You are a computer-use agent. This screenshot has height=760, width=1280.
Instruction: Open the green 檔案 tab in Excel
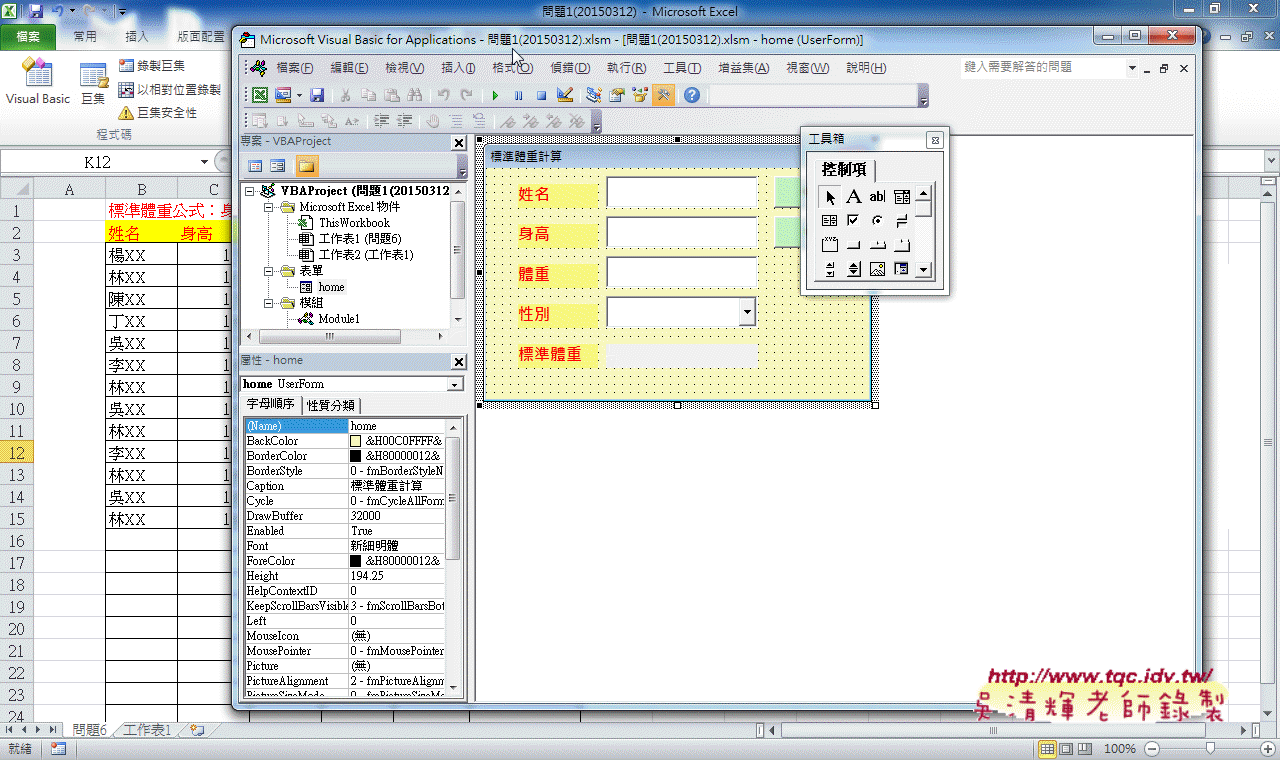point(28,36)
